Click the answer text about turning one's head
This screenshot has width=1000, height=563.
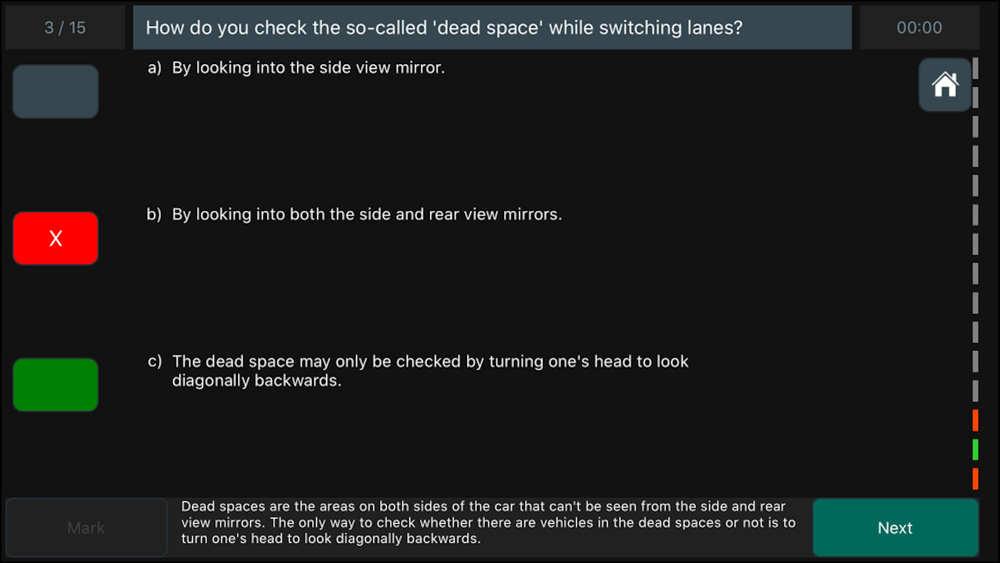430,371
